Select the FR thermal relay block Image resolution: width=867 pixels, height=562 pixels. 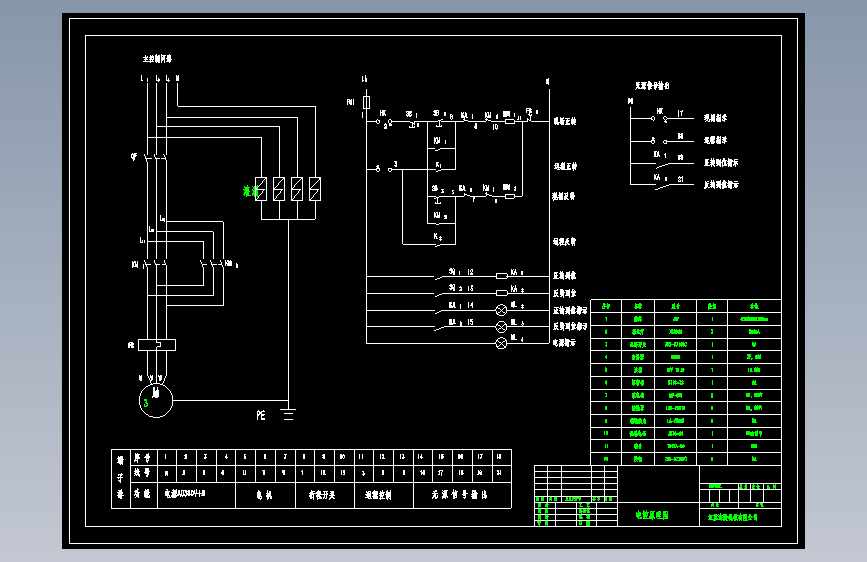point(156,345)
